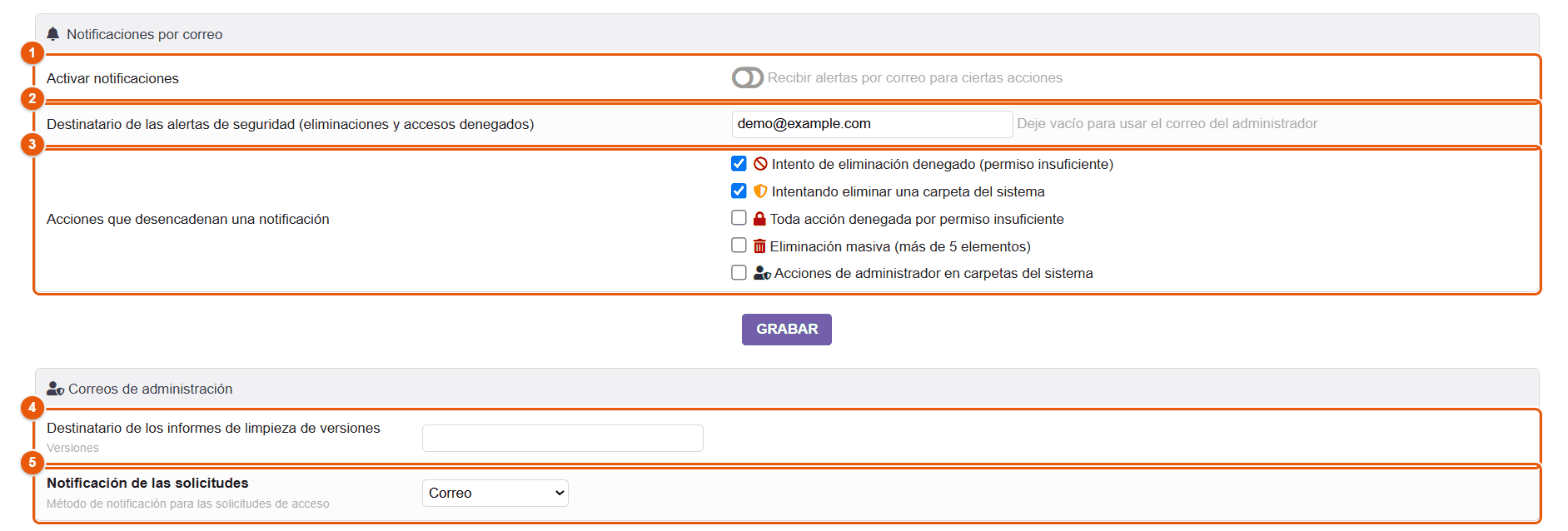Click the red padlock icon beside Toda acción denegada

[x=760, y=218]
